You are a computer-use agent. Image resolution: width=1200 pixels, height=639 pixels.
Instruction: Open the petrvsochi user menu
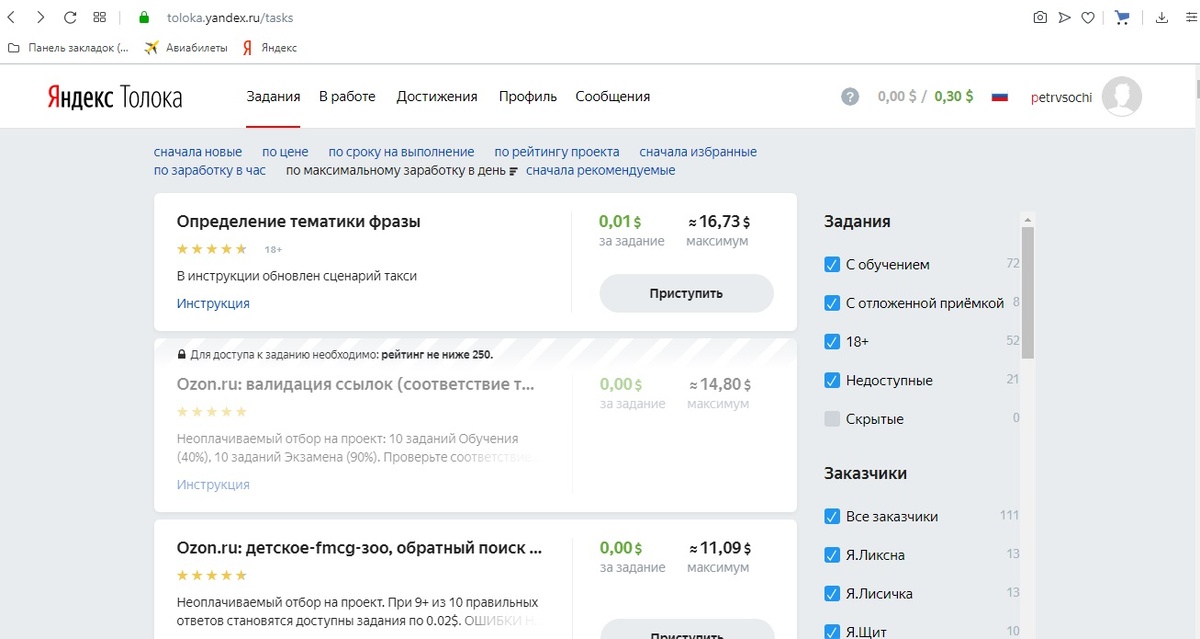click(x=1062, y=97)
